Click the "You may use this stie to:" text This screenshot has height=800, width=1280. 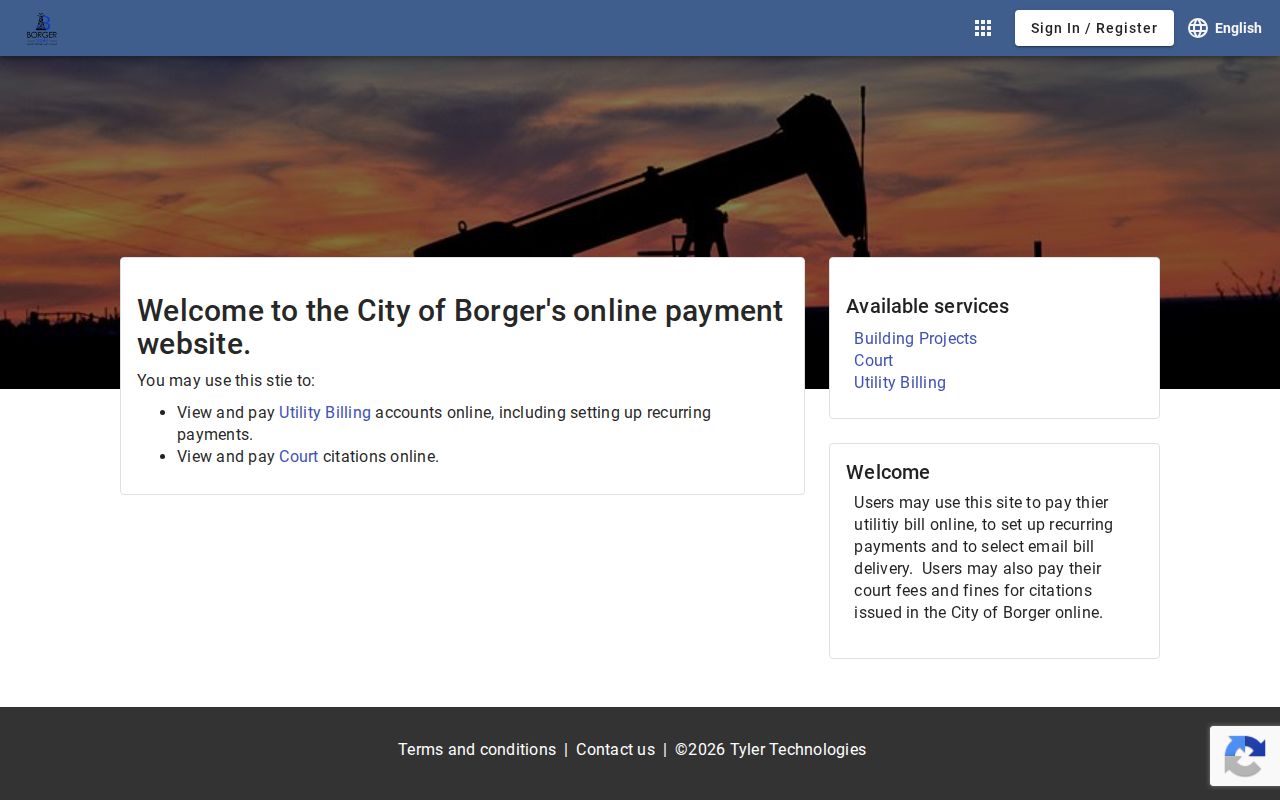click(x=226, y=380)
